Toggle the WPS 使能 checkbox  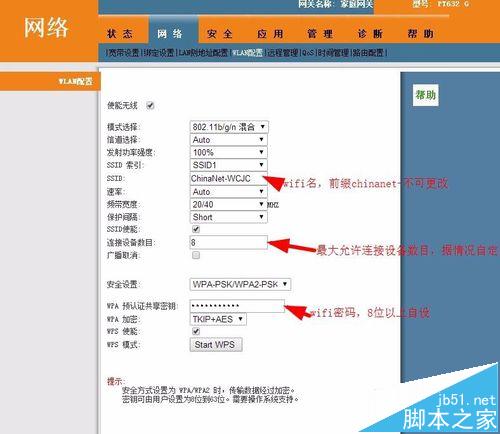196,331
